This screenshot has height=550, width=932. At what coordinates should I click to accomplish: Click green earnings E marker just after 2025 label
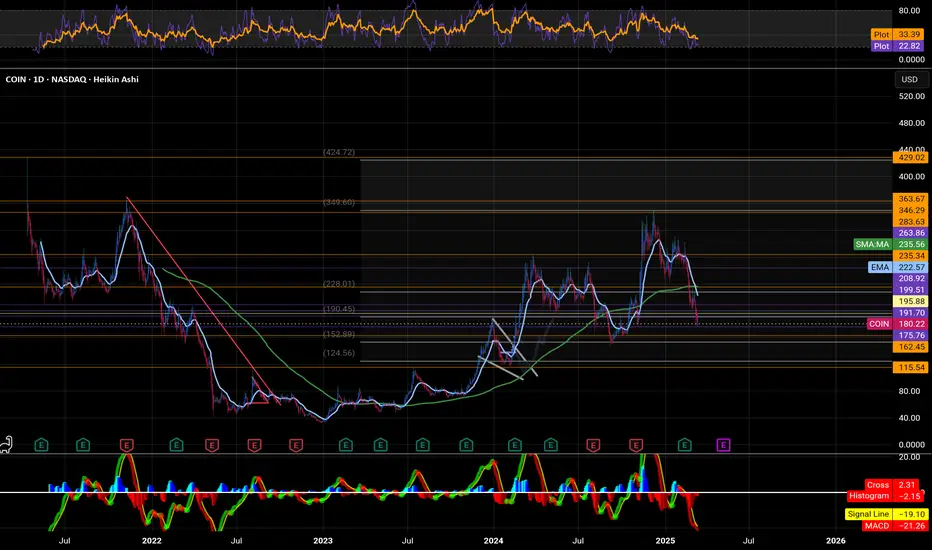coord(685,445)
